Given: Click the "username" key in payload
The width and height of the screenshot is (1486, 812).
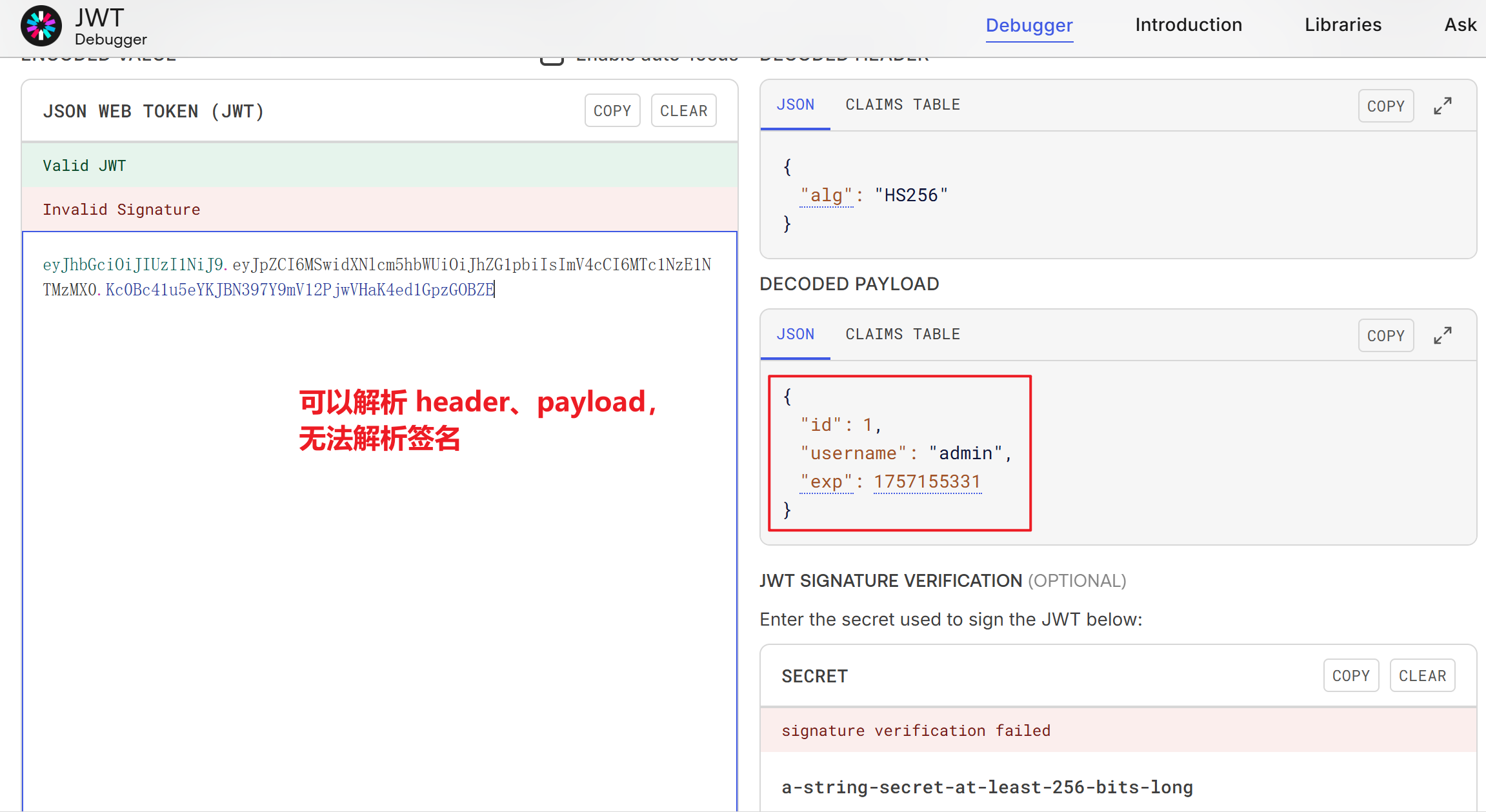Looking at the screenshot, I should (854, 453).
